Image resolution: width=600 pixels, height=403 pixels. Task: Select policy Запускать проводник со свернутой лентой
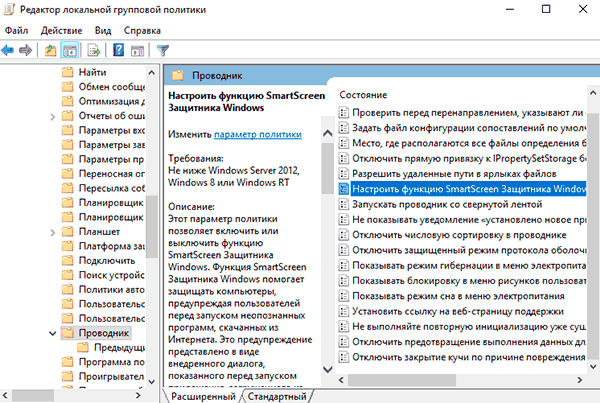pyautogui.click(x=440, y=204)
